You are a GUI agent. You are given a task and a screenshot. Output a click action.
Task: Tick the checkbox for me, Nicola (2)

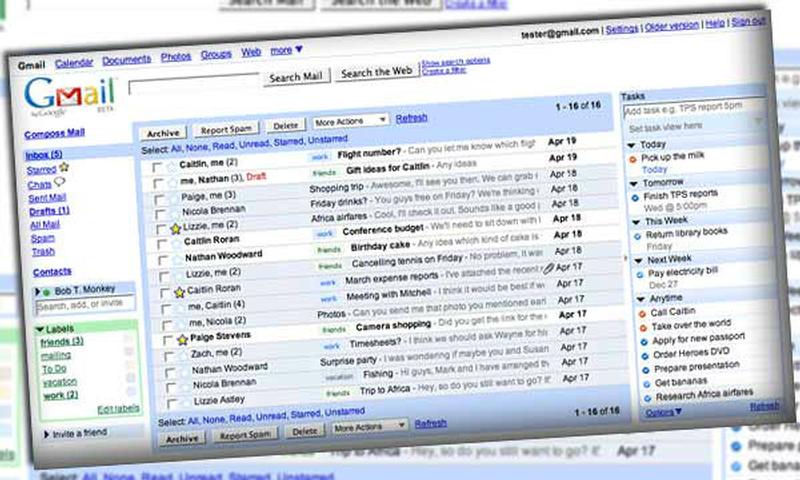(x=167, y=325)
